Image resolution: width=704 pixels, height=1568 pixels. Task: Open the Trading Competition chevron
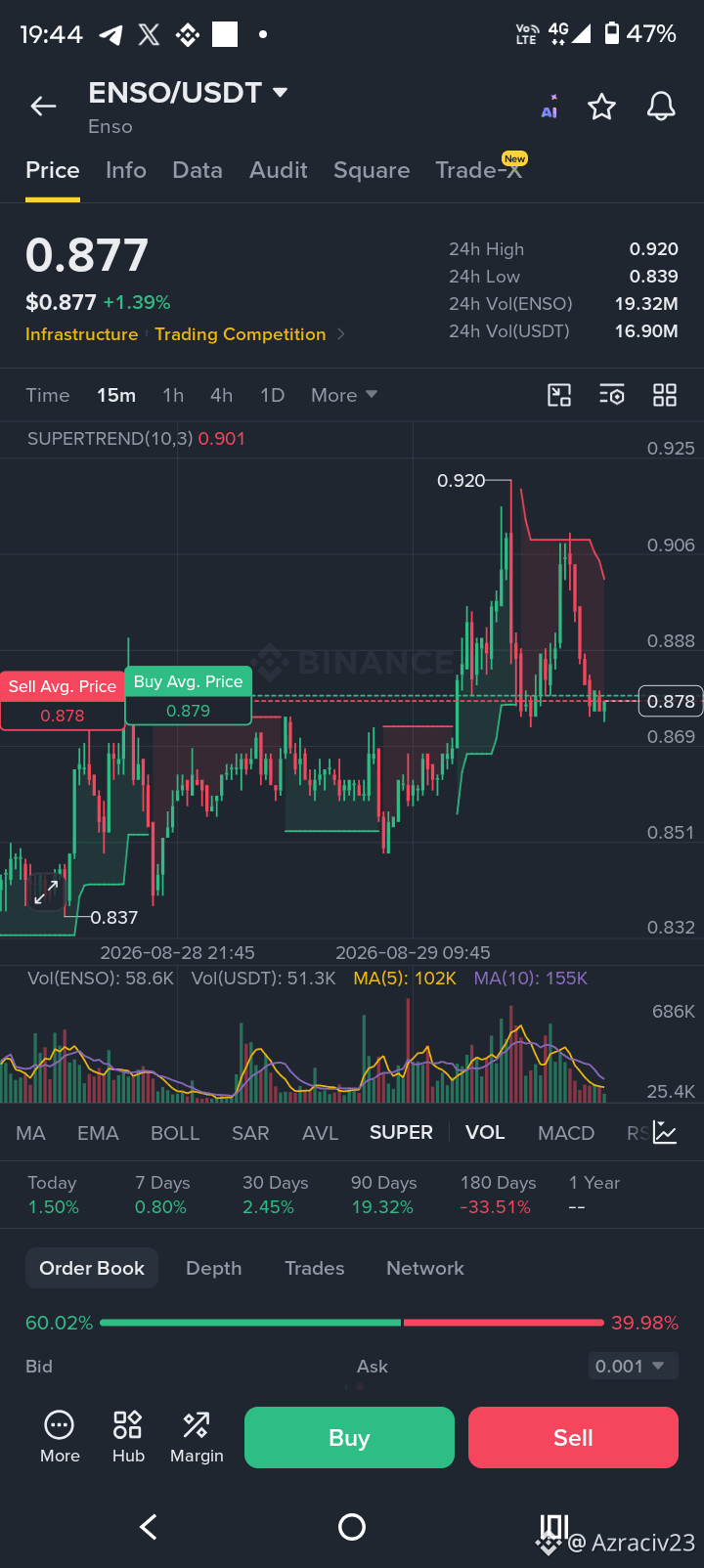[x=340, y=334]
